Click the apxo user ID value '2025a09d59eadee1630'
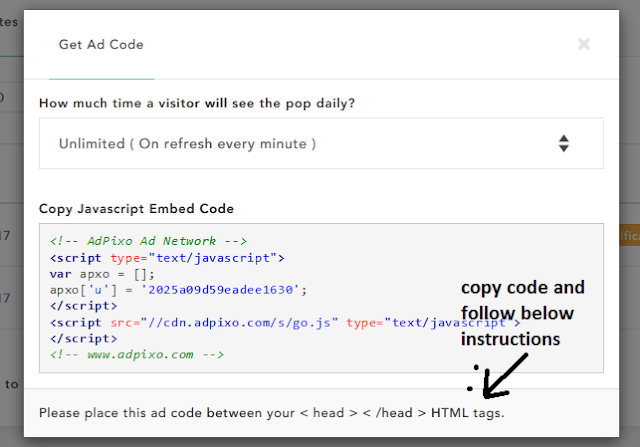The height and width of the screenshot is (447, 640). point(221,290)
